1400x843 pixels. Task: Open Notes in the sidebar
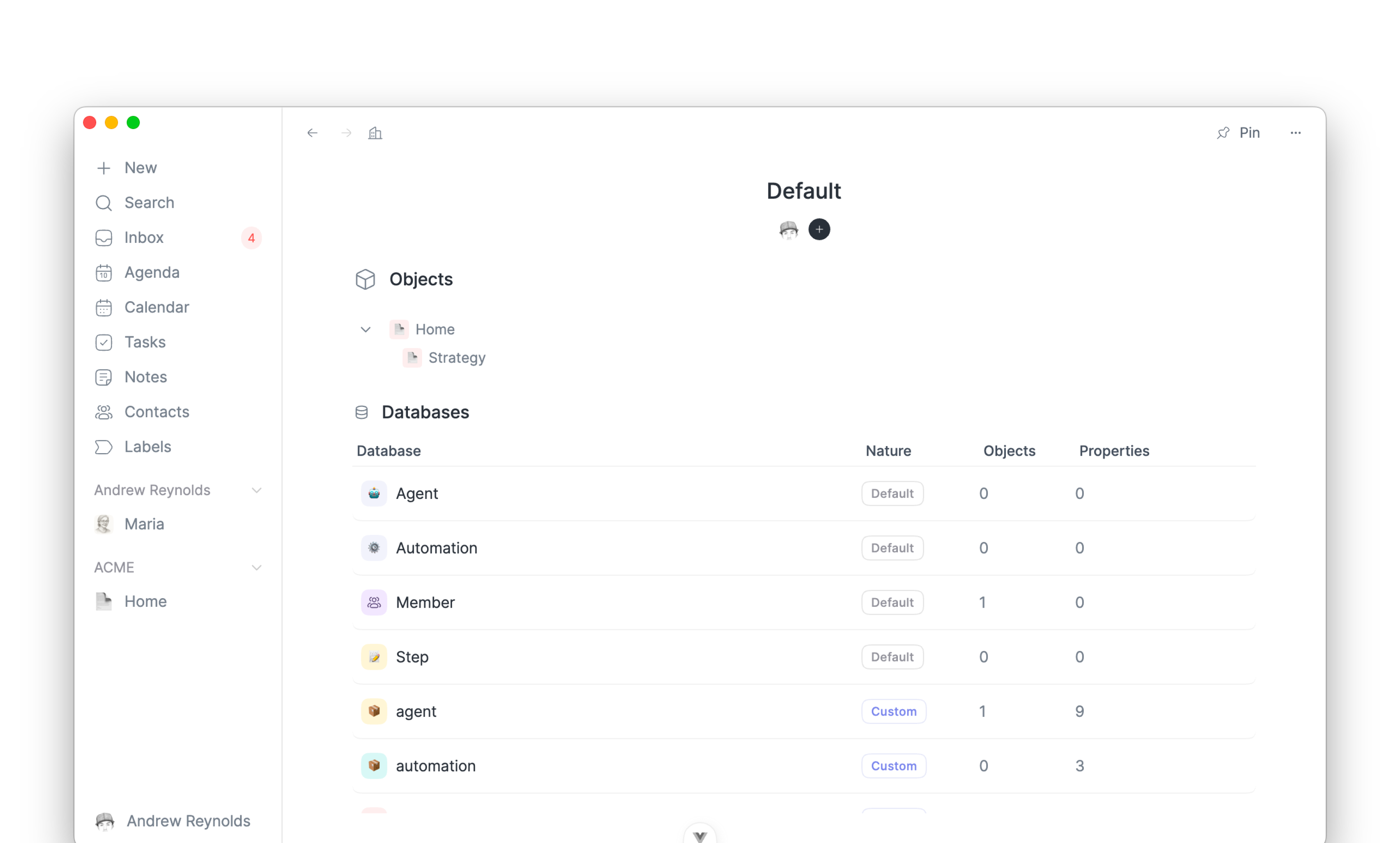[145, 377]
